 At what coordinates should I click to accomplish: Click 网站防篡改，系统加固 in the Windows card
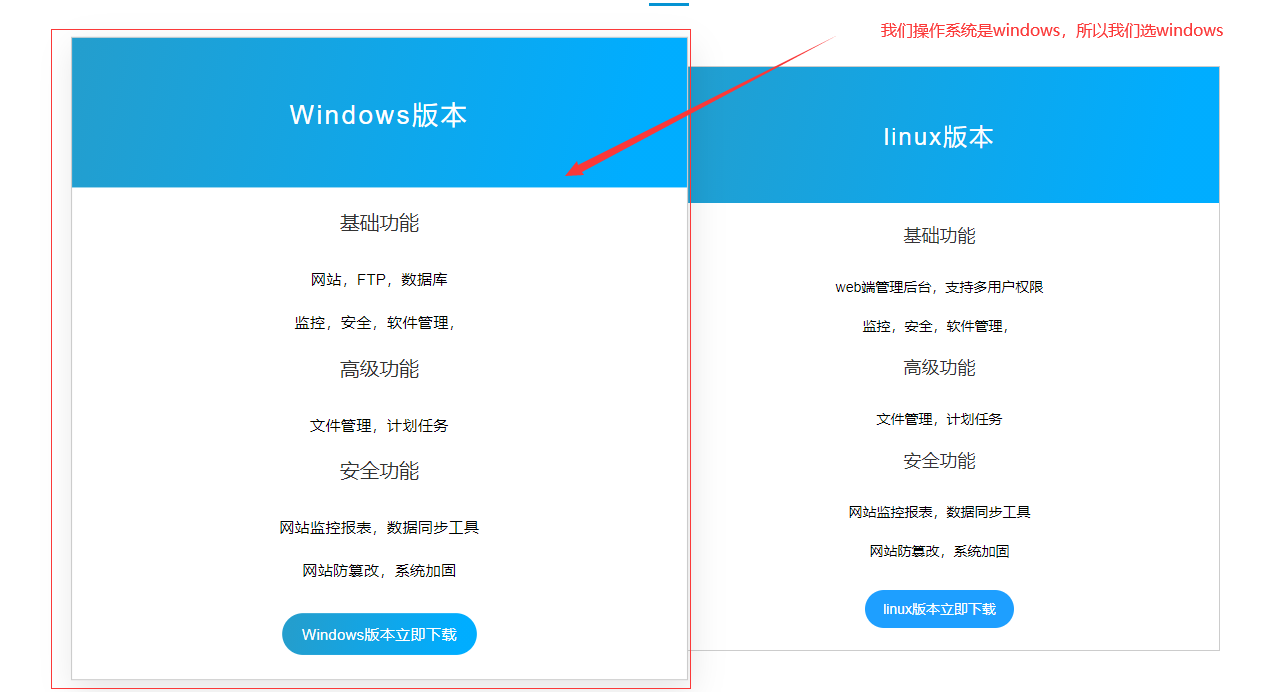[x=379, y=571]
